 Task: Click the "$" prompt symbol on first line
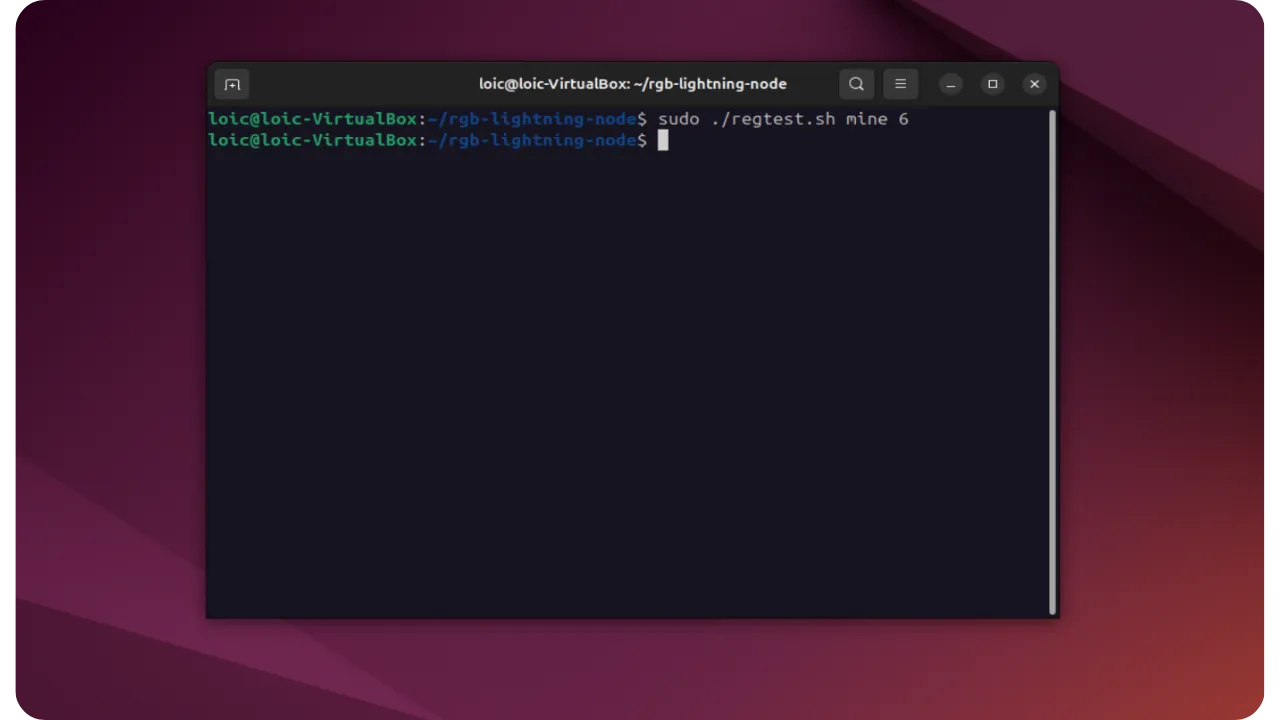(642, 119)
